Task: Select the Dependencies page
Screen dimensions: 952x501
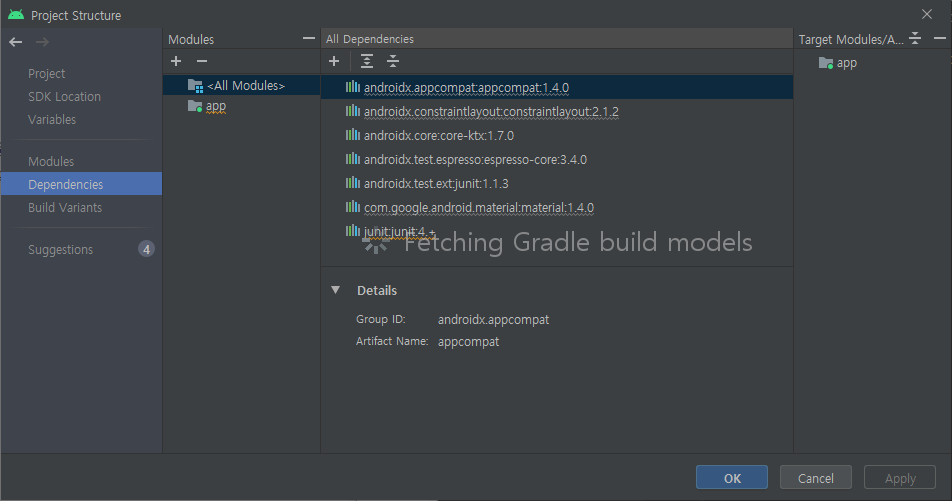Action: click(81, 184)
